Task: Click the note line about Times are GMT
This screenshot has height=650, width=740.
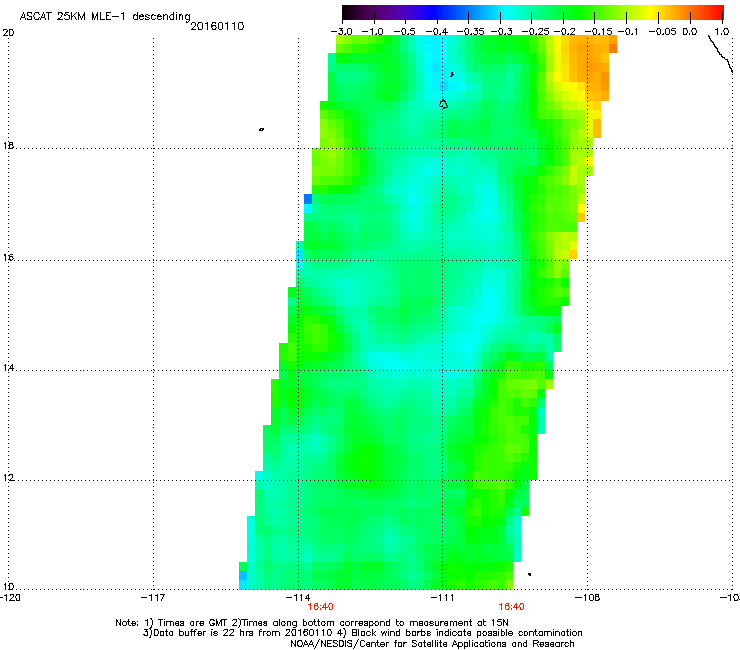Action: click(x=312, y=623)
